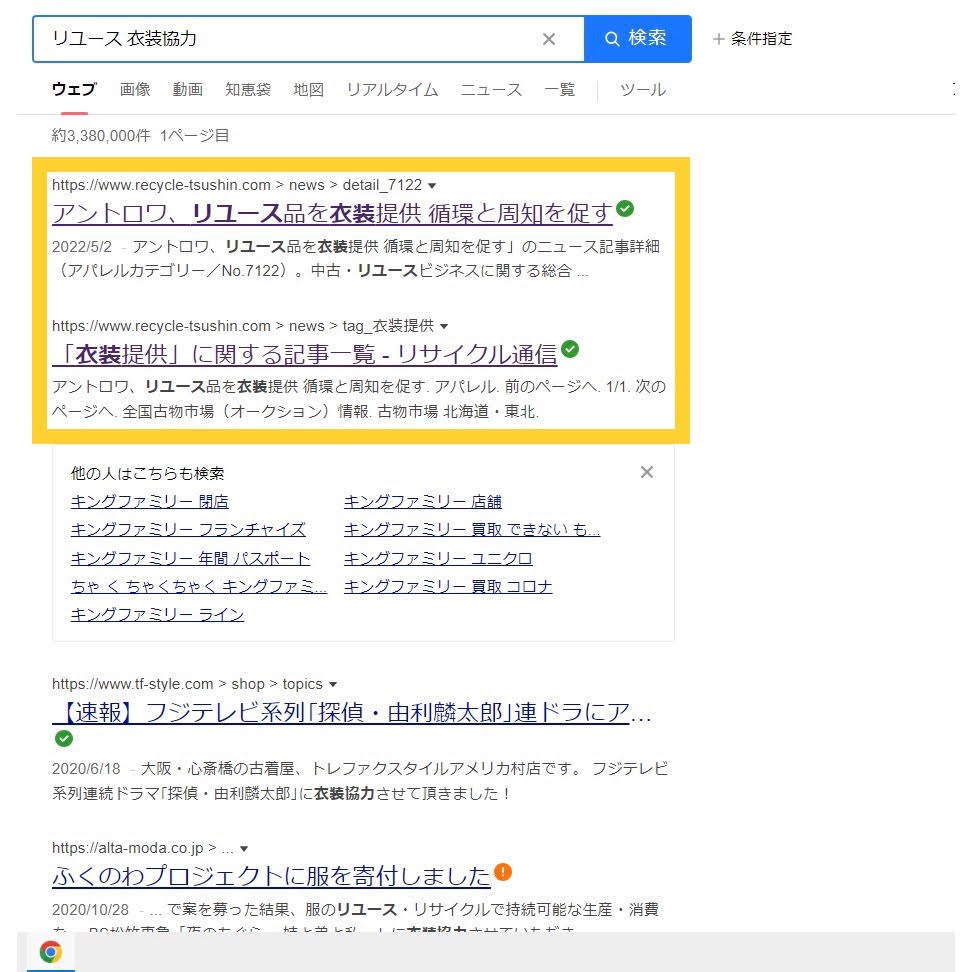Screen dimensions: 972x972
Task: Open 「衣装提供」に関する記事一覧 result link
Action: click(304, 354)
